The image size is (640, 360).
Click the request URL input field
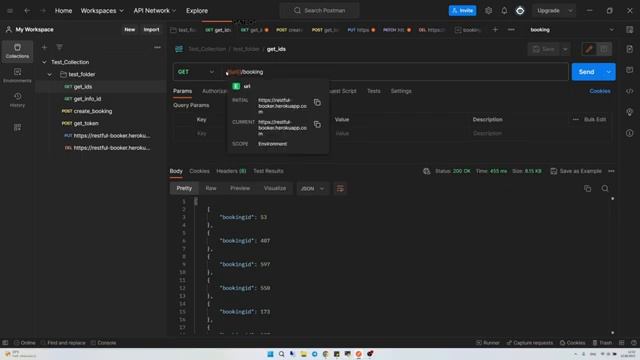tap(394, 72)
